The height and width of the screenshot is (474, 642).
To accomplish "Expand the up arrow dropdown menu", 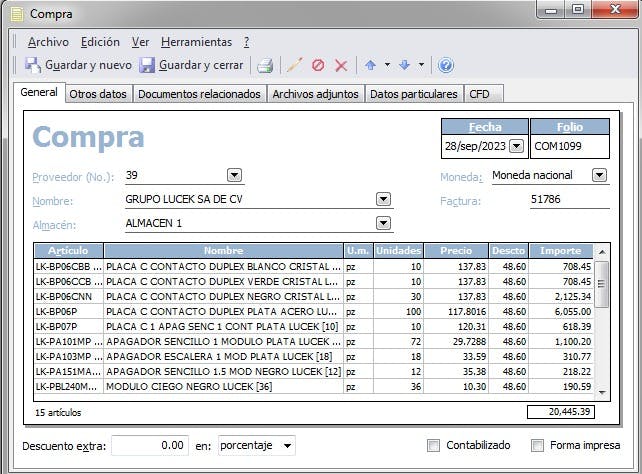I will (x=387, y=65).
